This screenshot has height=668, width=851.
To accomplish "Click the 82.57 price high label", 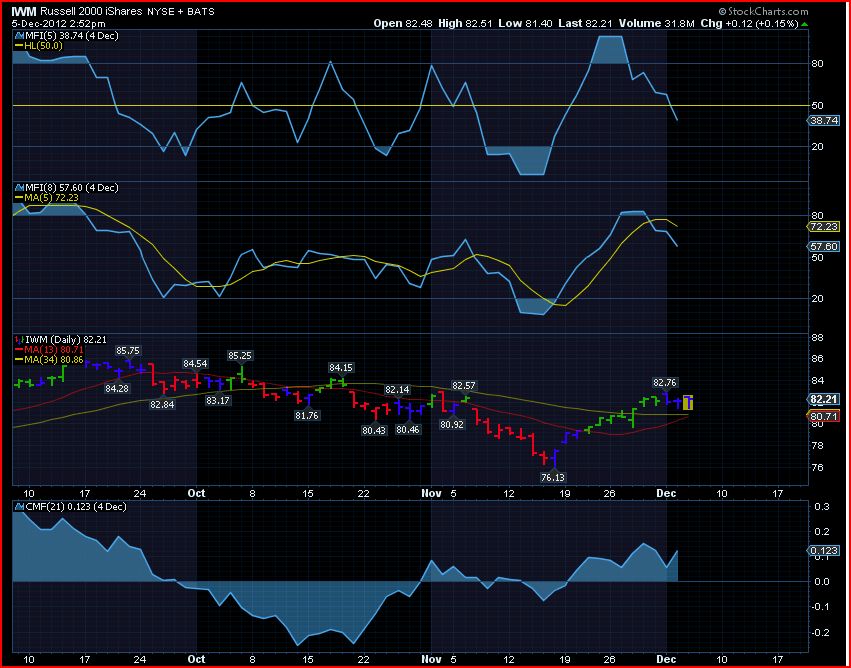I will pos(463,385).
